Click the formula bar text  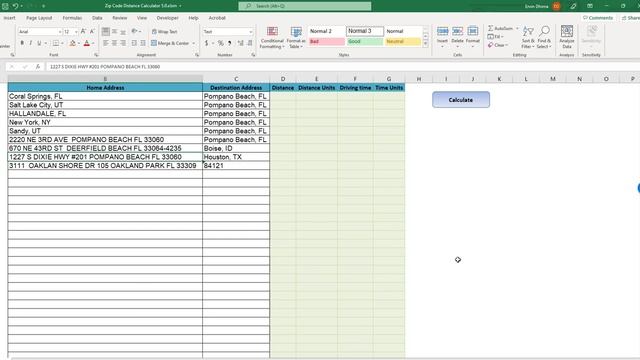[105, 67]
